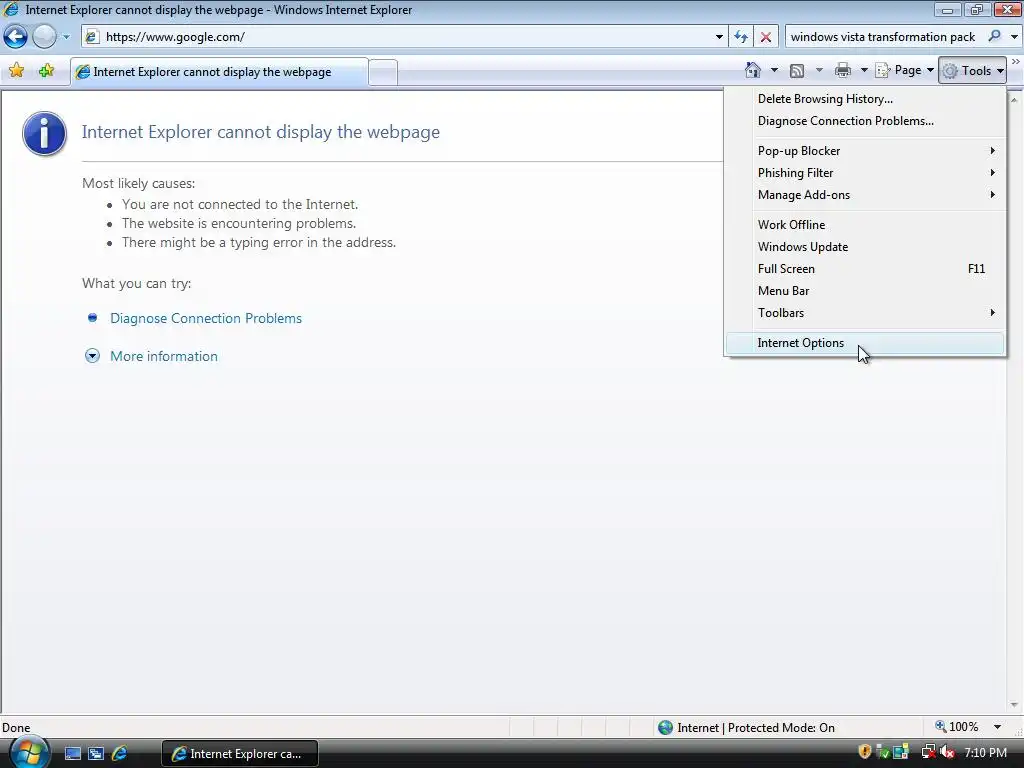This screenshot has height=768, width=1024.
Task: Expand the Toolbars submenu
Action: [x=865, y=313]
